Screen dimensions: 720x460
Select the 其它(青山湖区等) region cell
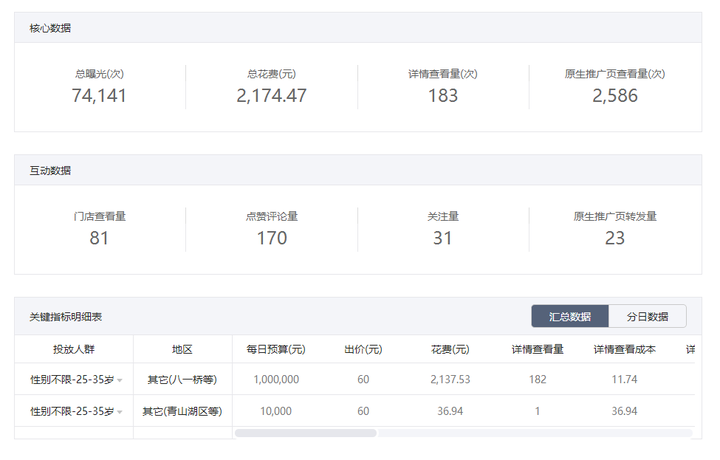point(182,411)
